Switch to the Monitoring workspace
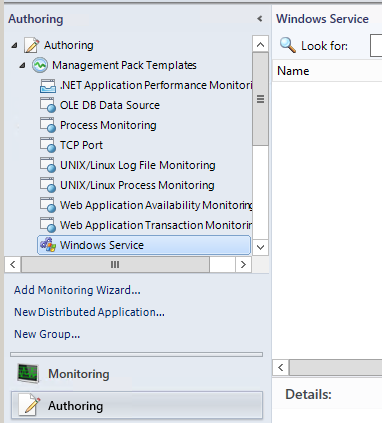Screen dimensions: 382x423 (137, 374)
